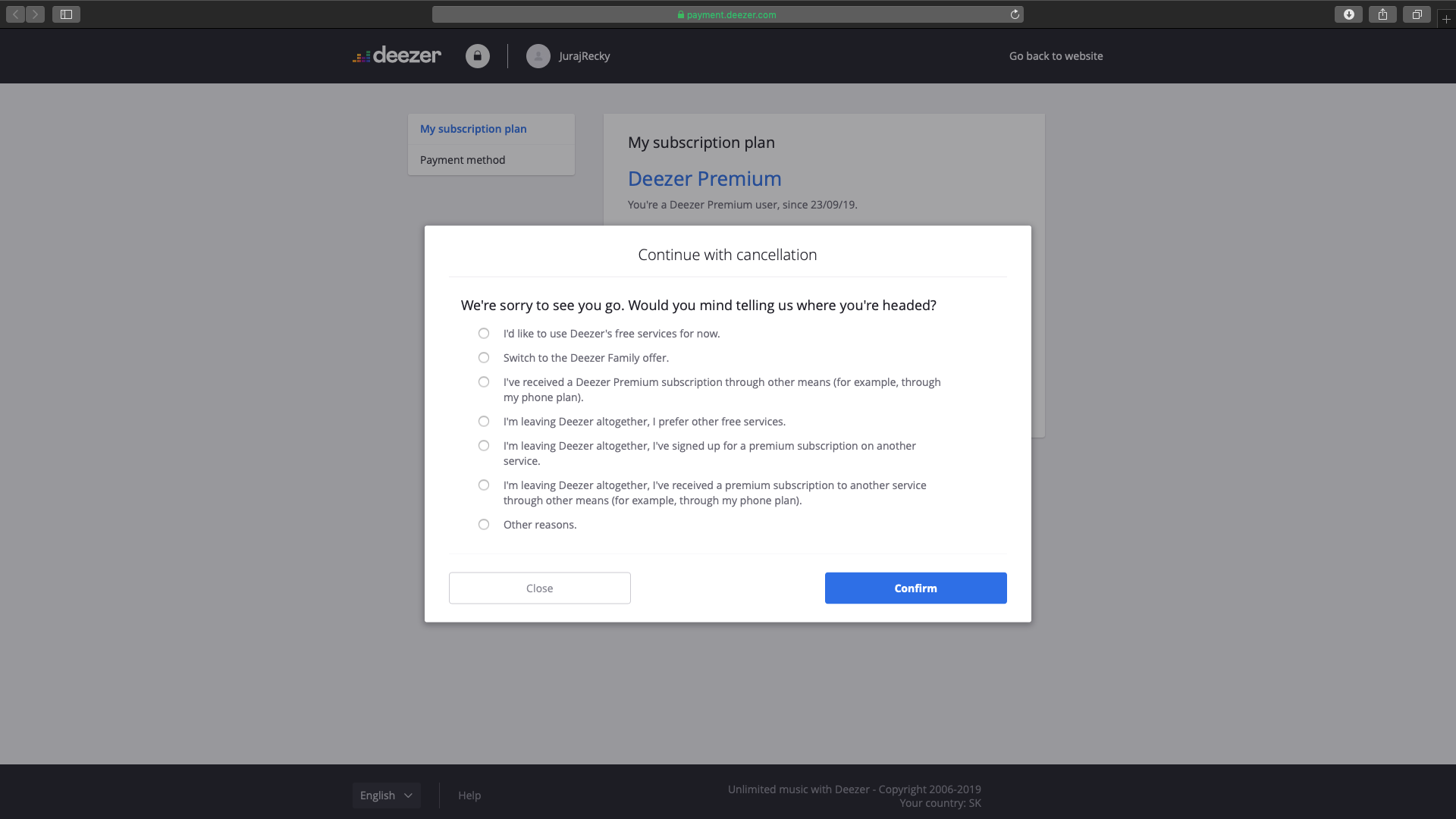Open the "My subscription plan" sidebar tab

(491, 129)
